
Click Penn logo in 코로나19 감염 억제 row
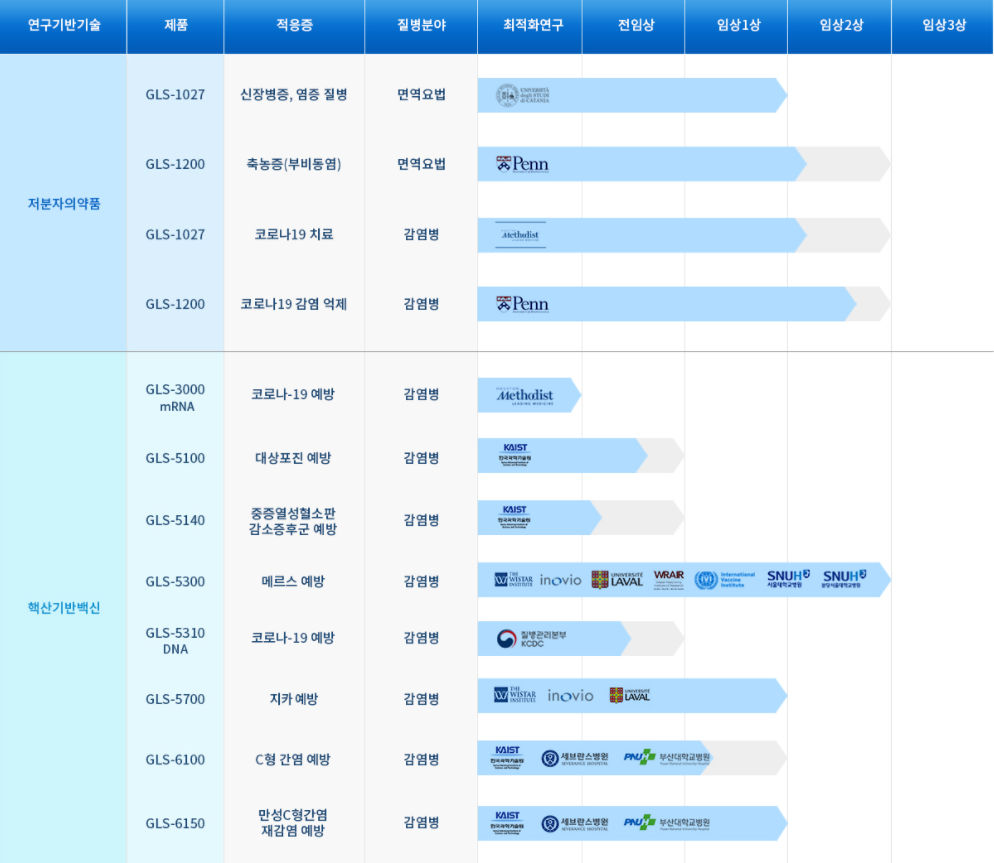pos(522,304)
